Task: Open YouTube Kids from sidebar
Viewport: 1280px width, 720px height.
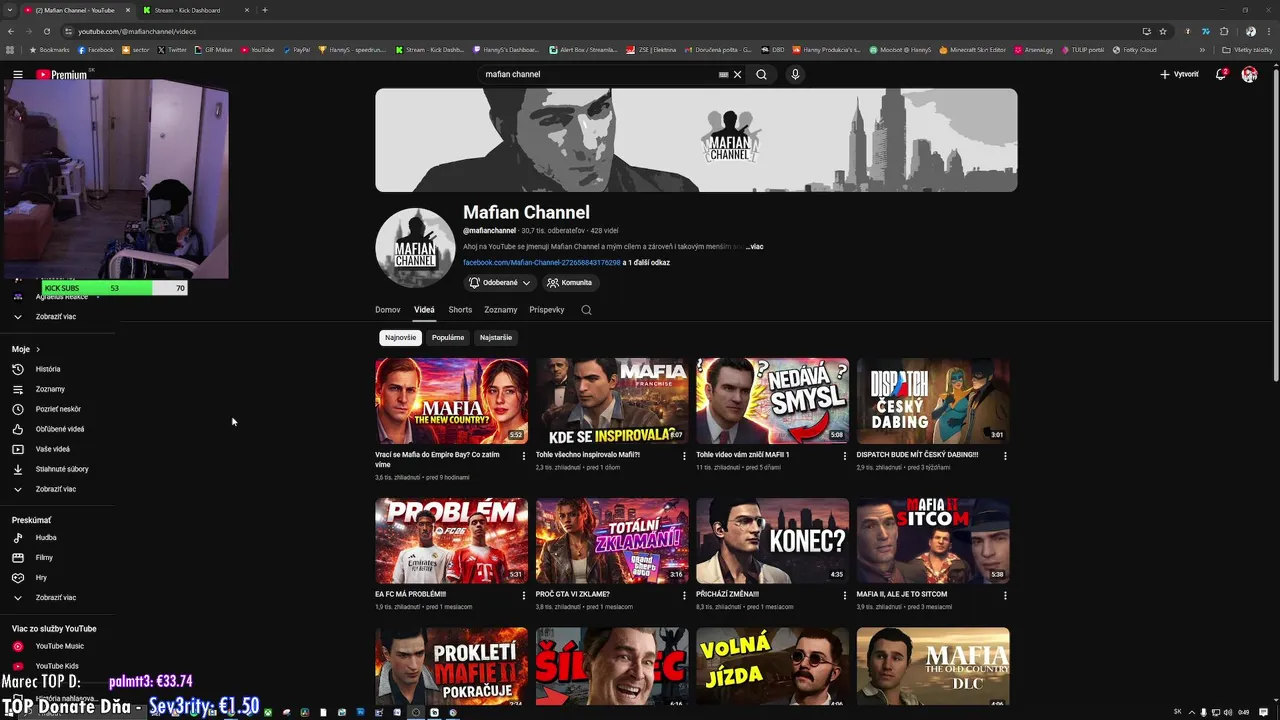Action: point(58,666)
